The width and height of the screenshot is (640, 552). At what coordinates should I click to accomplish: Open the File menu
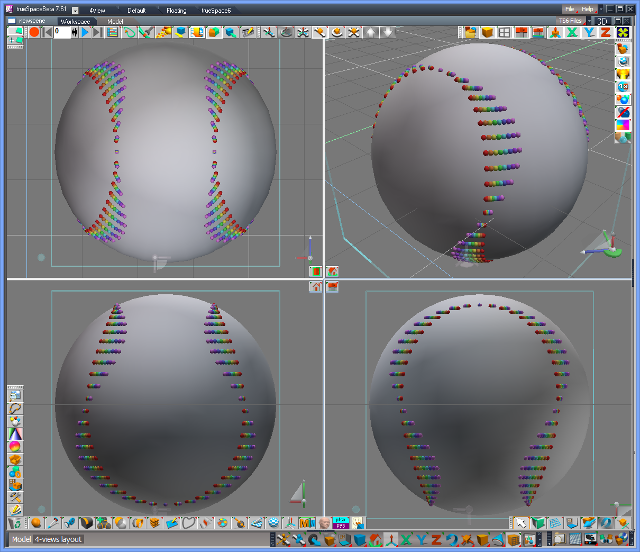568,9
